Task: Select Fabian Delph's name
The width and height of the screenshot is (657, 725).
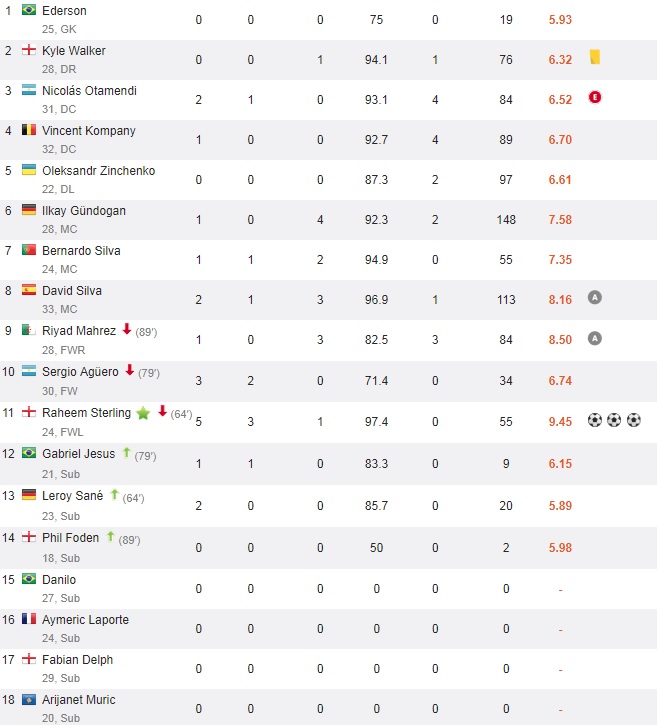Action: (77, 660)
